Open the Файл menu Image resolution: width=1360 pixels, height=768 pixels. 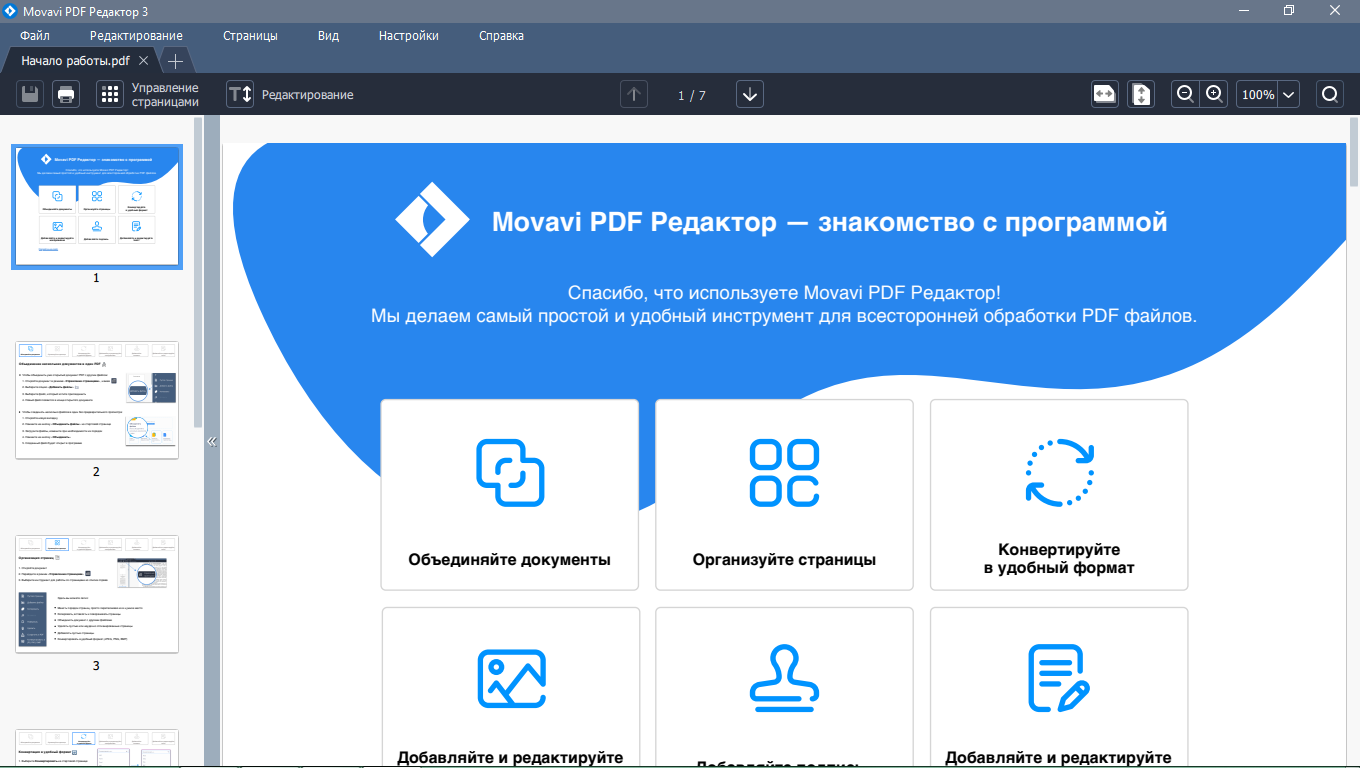(35, 36)
